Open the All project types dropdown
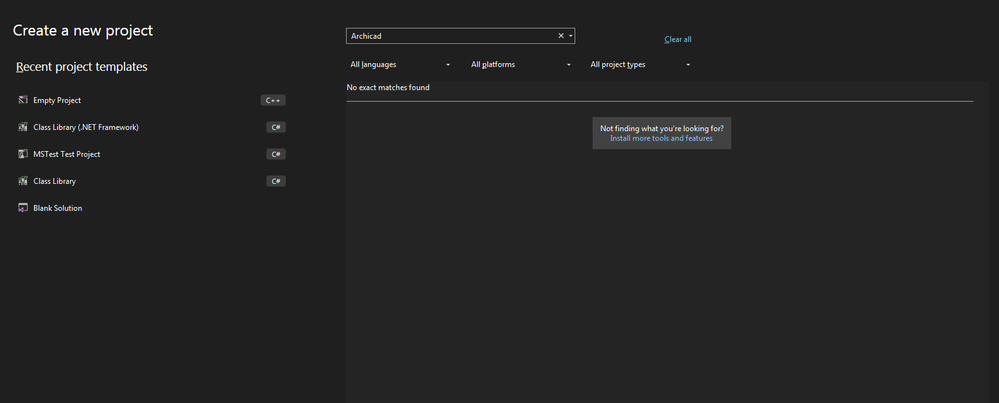 (640, 64)
